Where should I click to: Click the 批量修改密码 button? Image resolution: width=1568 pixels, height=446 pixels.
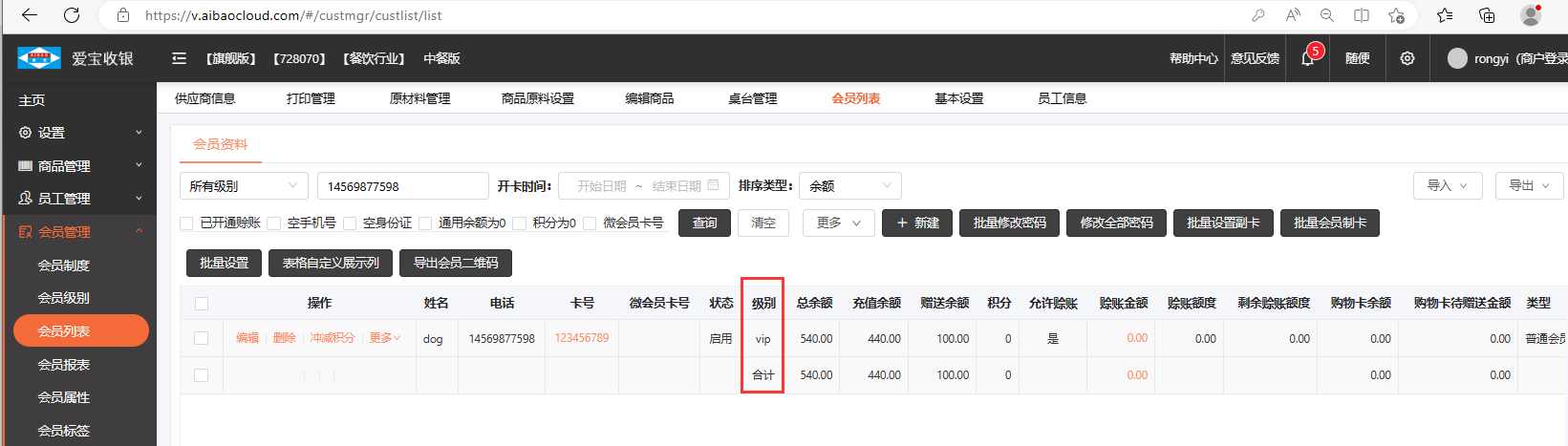pos(1009,223)
